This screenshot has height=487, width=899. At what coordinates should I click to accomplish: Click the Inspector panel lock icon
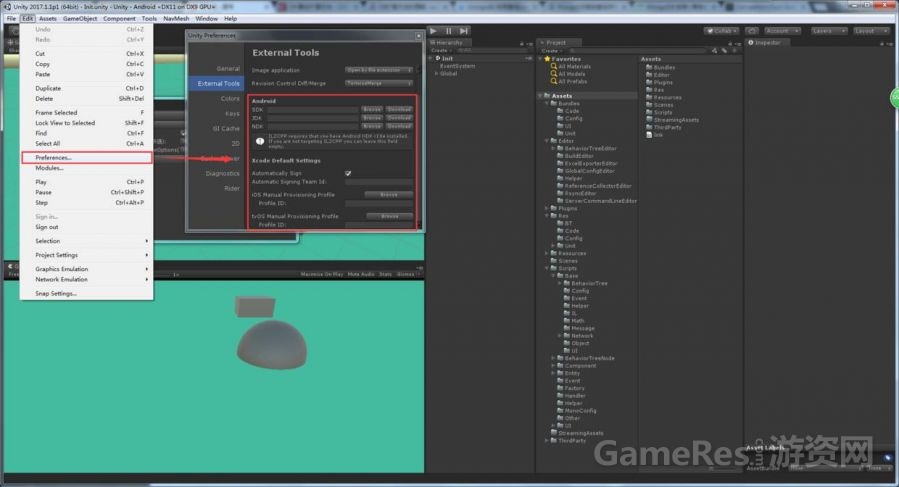[882, 44]
